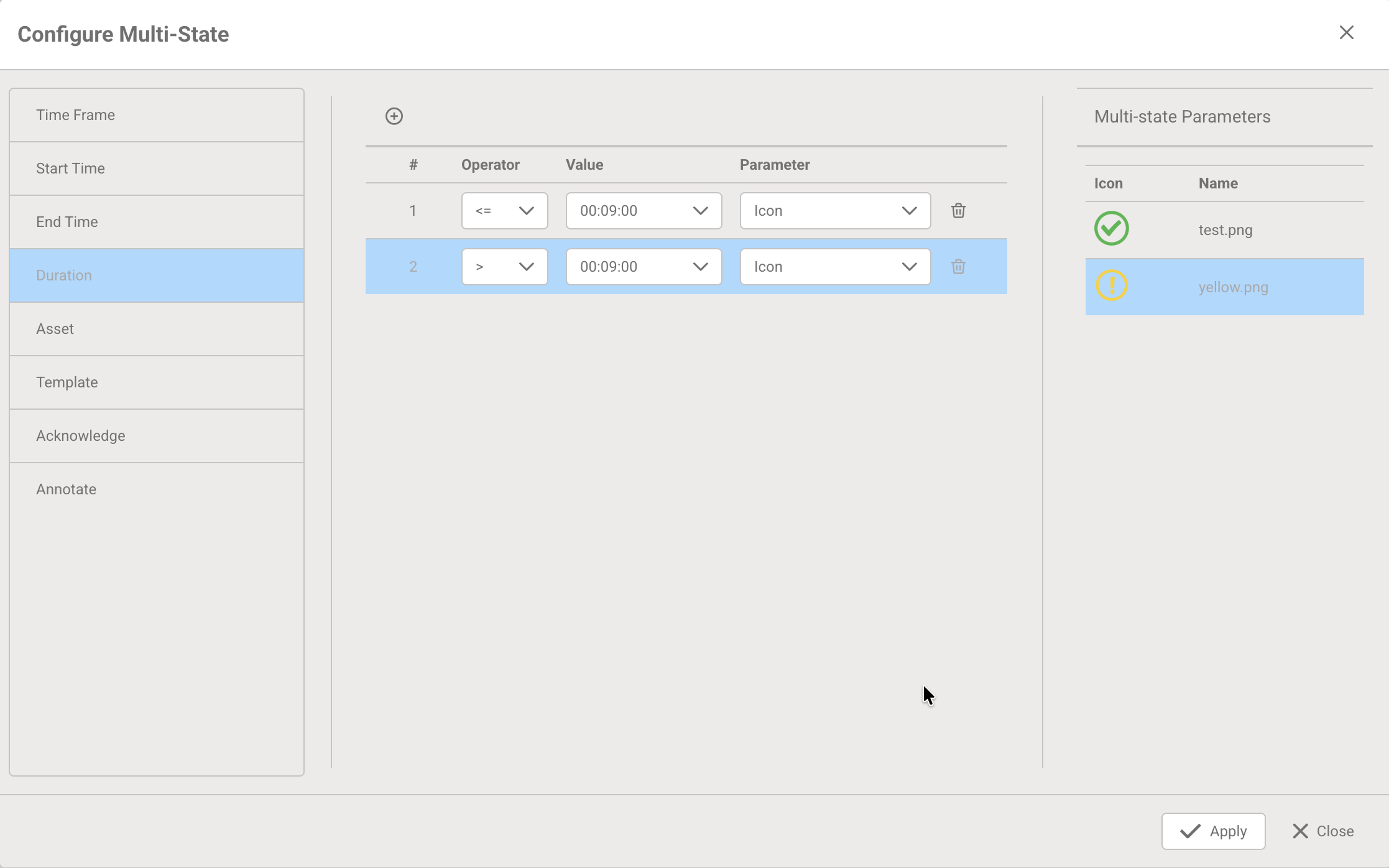1389x868 pixels.
Task: Select the Annotate section
Action: tap(156, 489)
